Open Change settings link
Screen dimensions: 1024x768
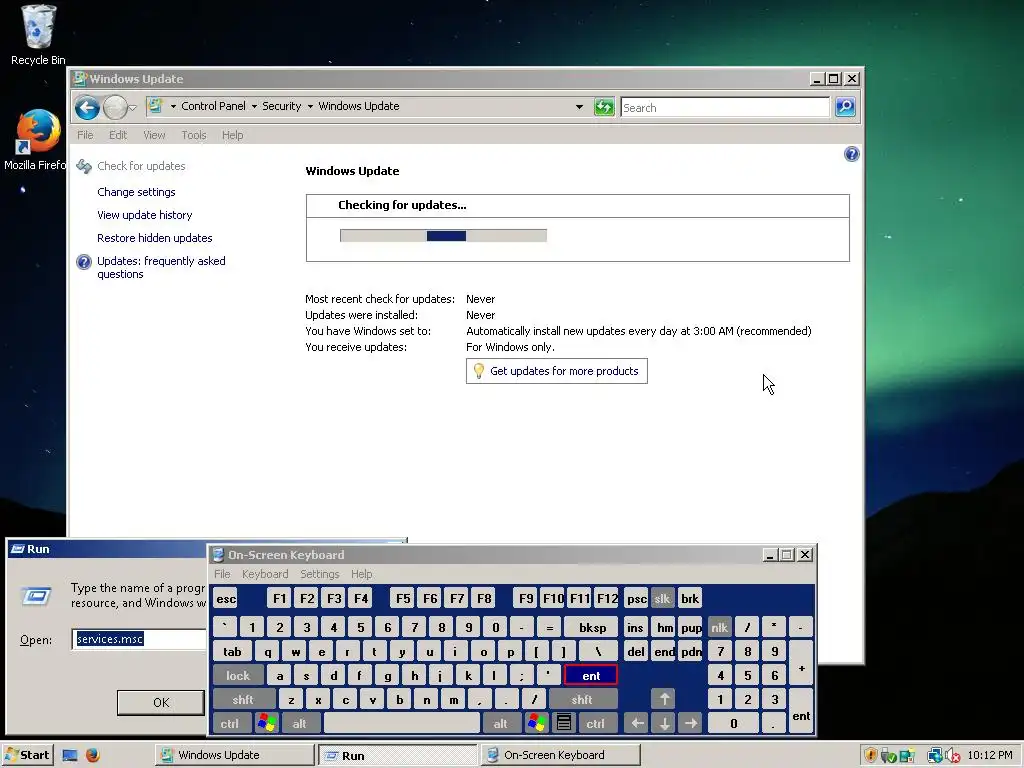pyautogui.click(x=136, y=192)
